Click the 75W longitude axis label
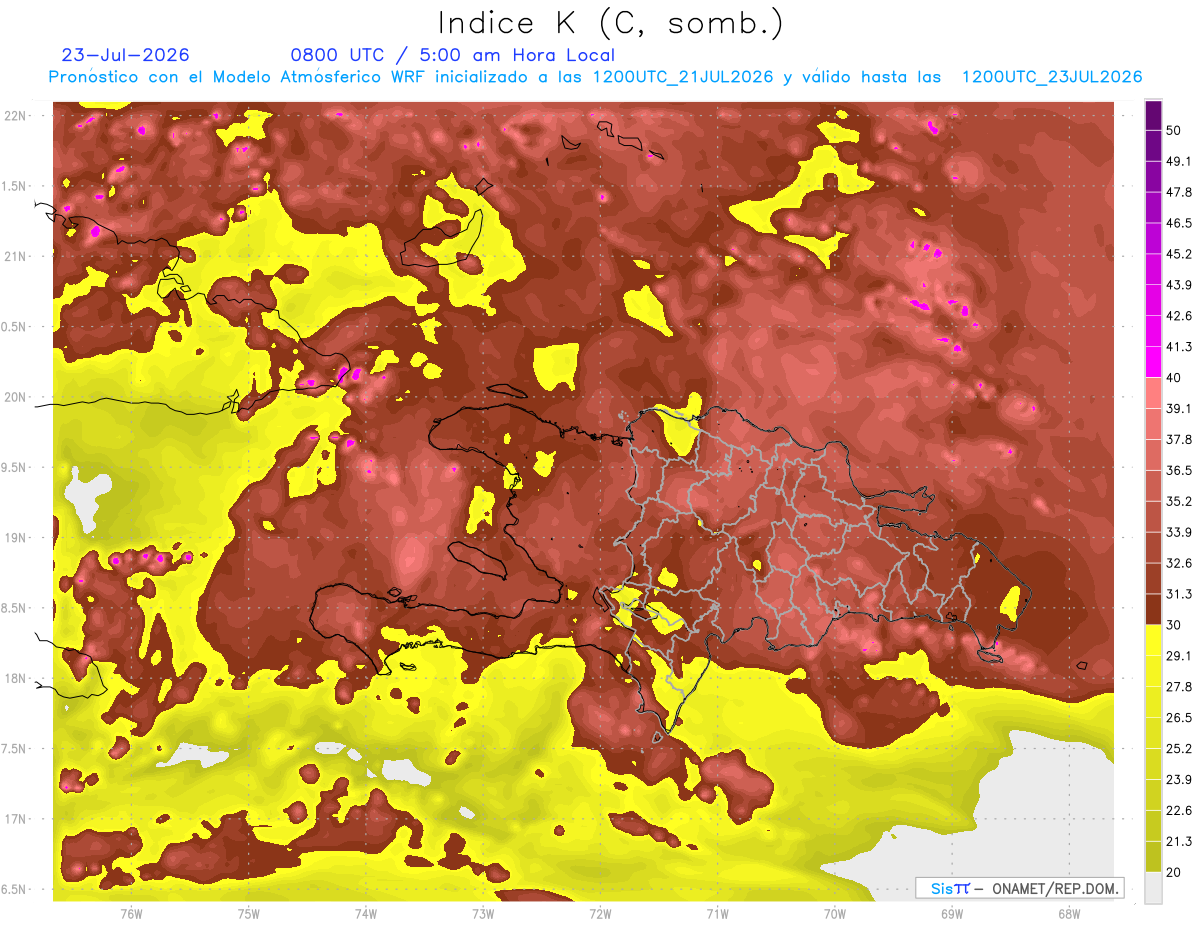The width and height of the screenshot is (1200, 927). pyautogui.click(x=248, y=913)
